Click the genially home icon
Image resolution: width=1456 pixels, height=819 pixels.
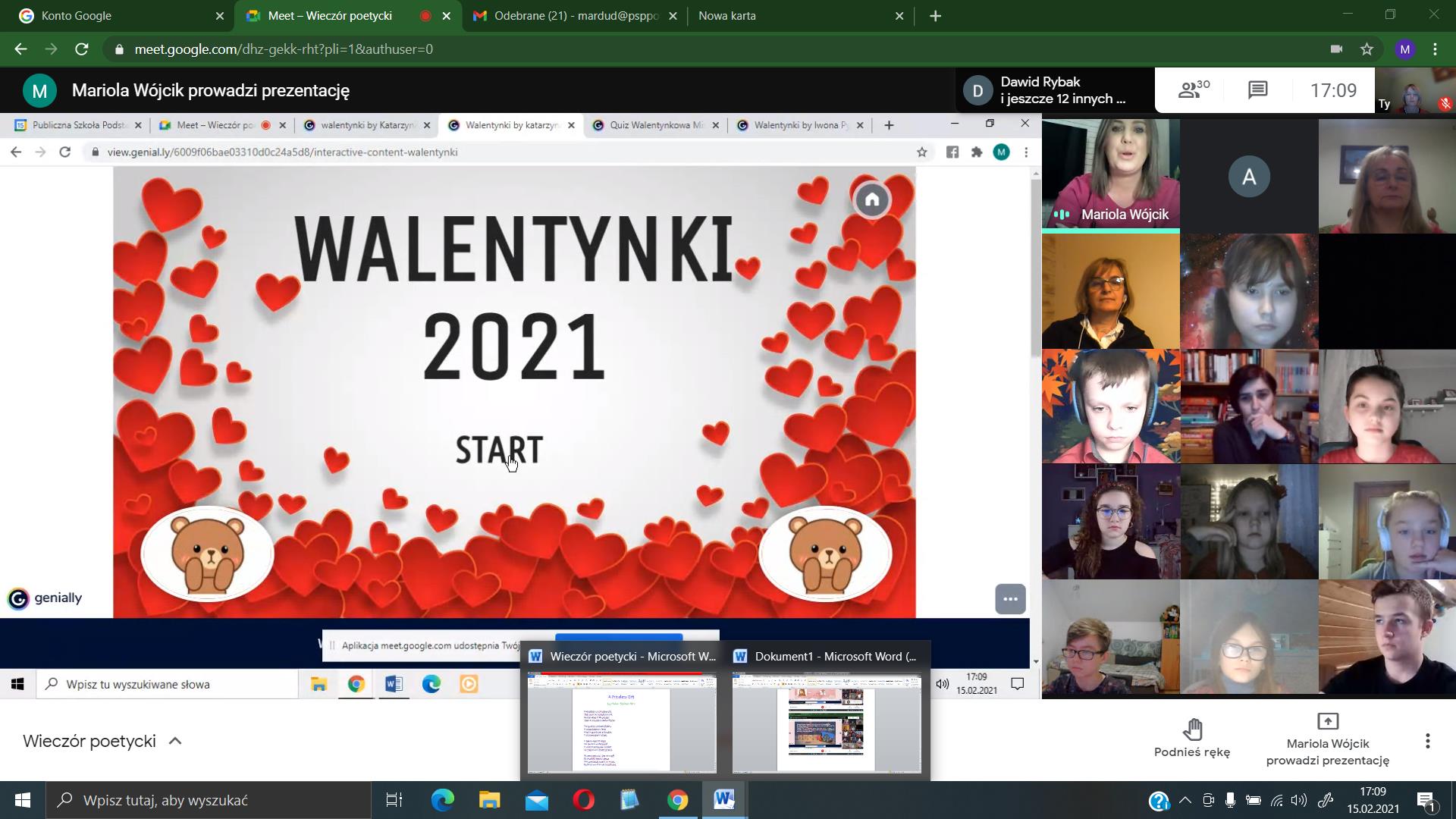(x=872, y=200)
